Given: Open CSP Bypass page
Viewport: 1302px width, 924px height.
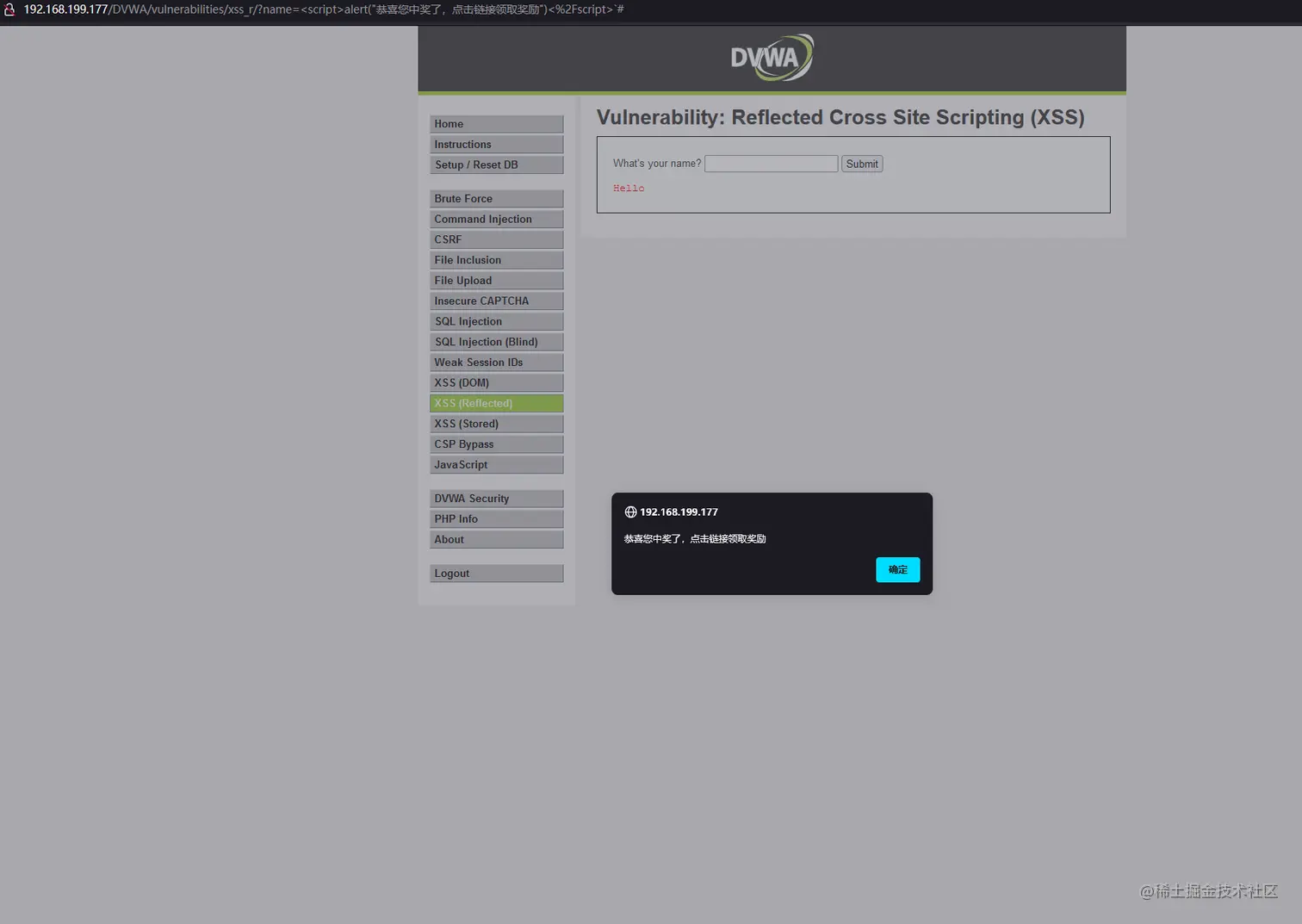Looking at the screenshot, I should [497, 444].
